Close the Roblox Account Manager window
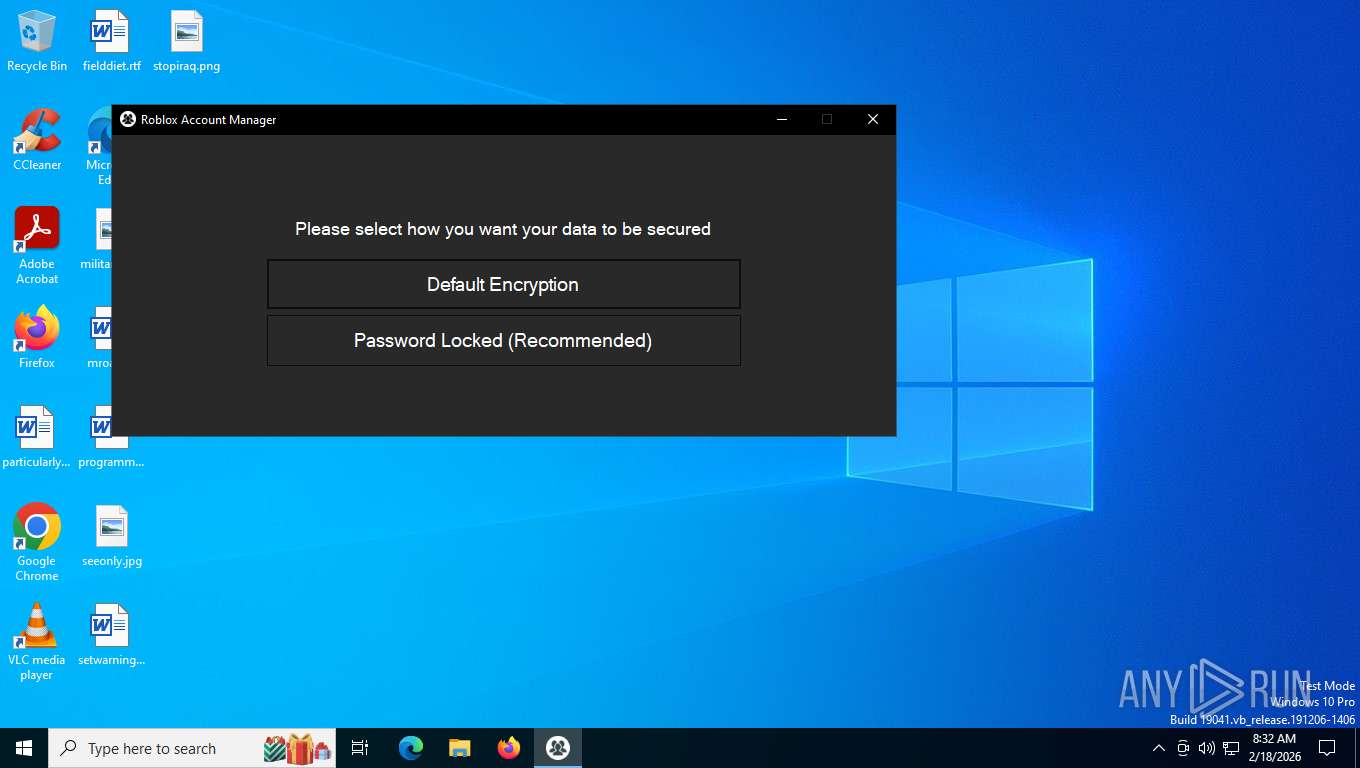Screen dimensions: 1360x768 click(x=872, y=119)
